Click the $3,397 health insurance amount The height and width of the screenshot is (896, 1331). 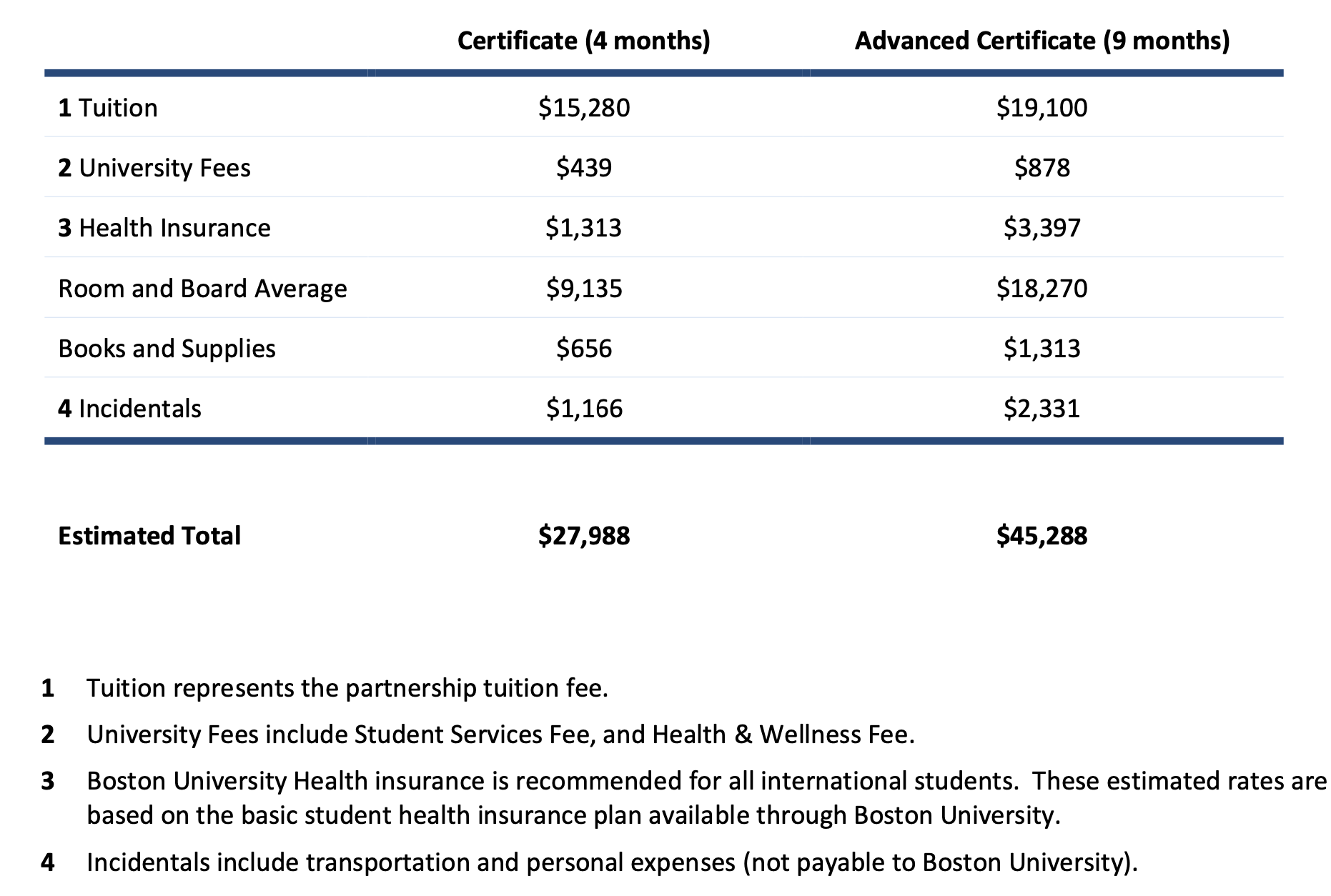coord(1041,228)
